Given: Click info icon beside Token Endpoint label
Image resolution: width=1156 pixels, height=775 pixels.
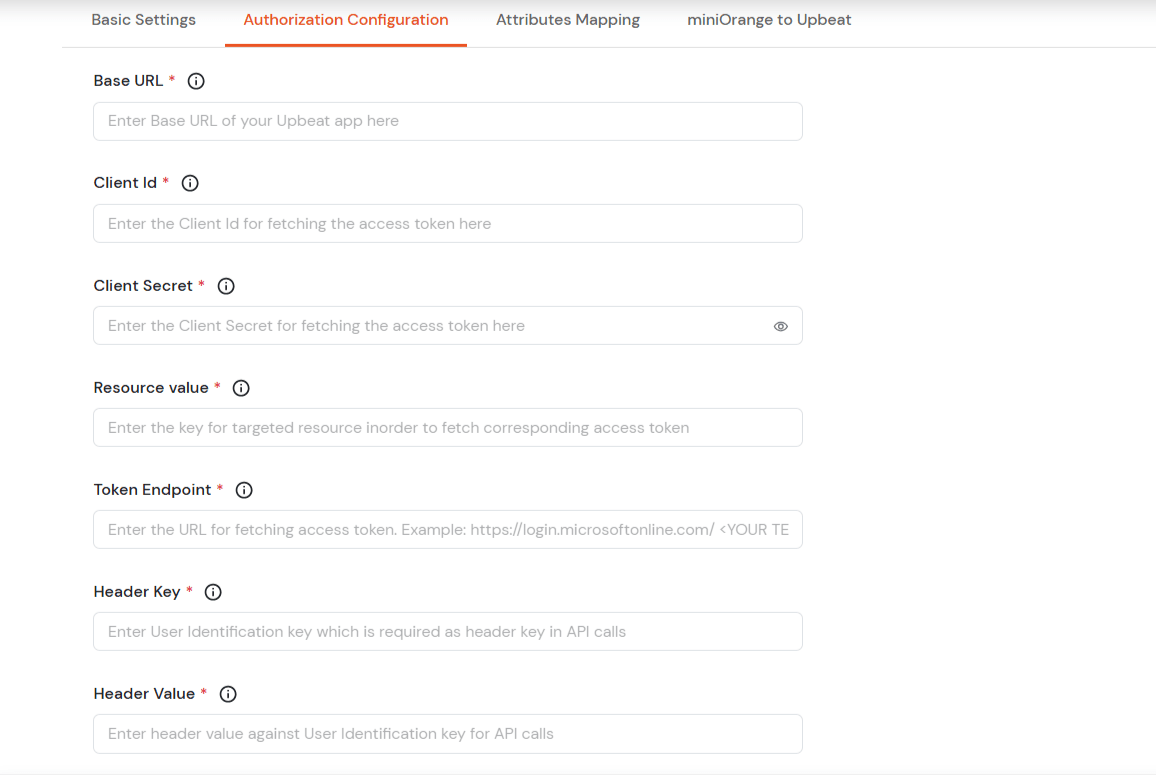Looking at the screenshot, I should pos(243,490).
